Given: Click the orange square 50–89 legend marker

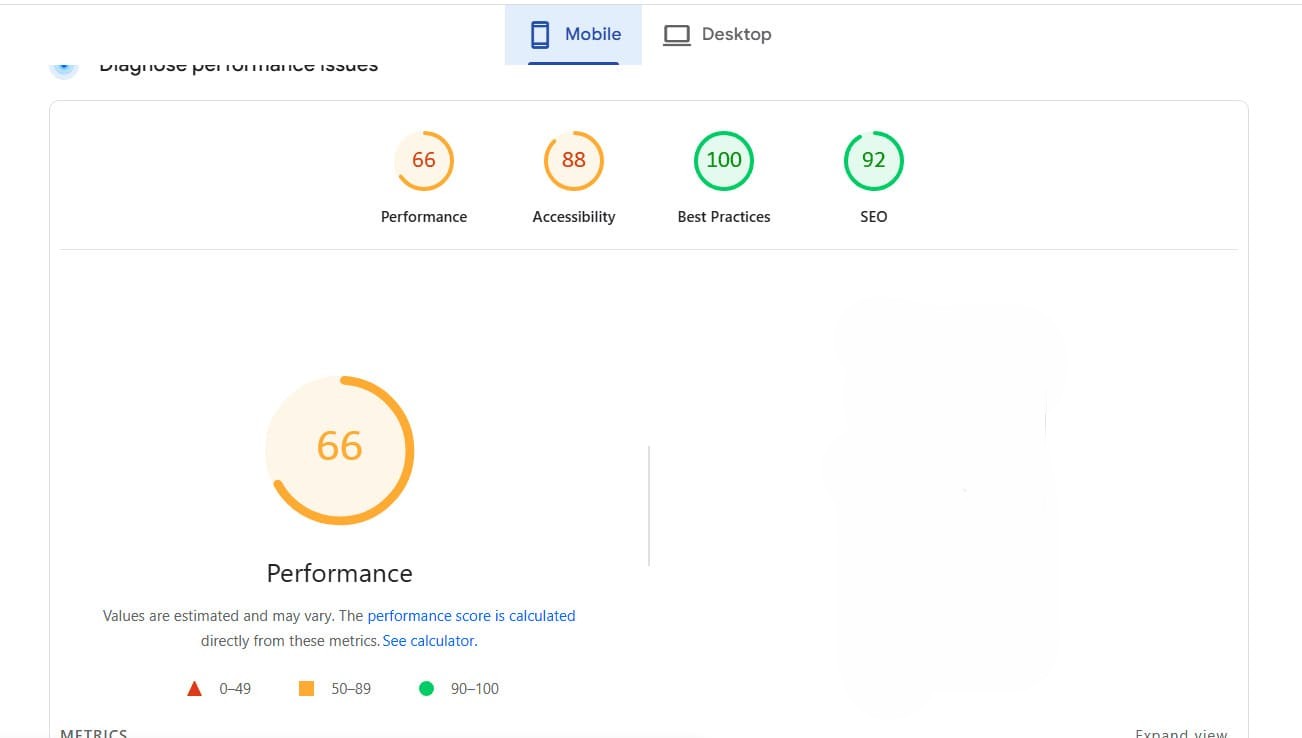Looking at the screenshot, I should click(306, 688).
